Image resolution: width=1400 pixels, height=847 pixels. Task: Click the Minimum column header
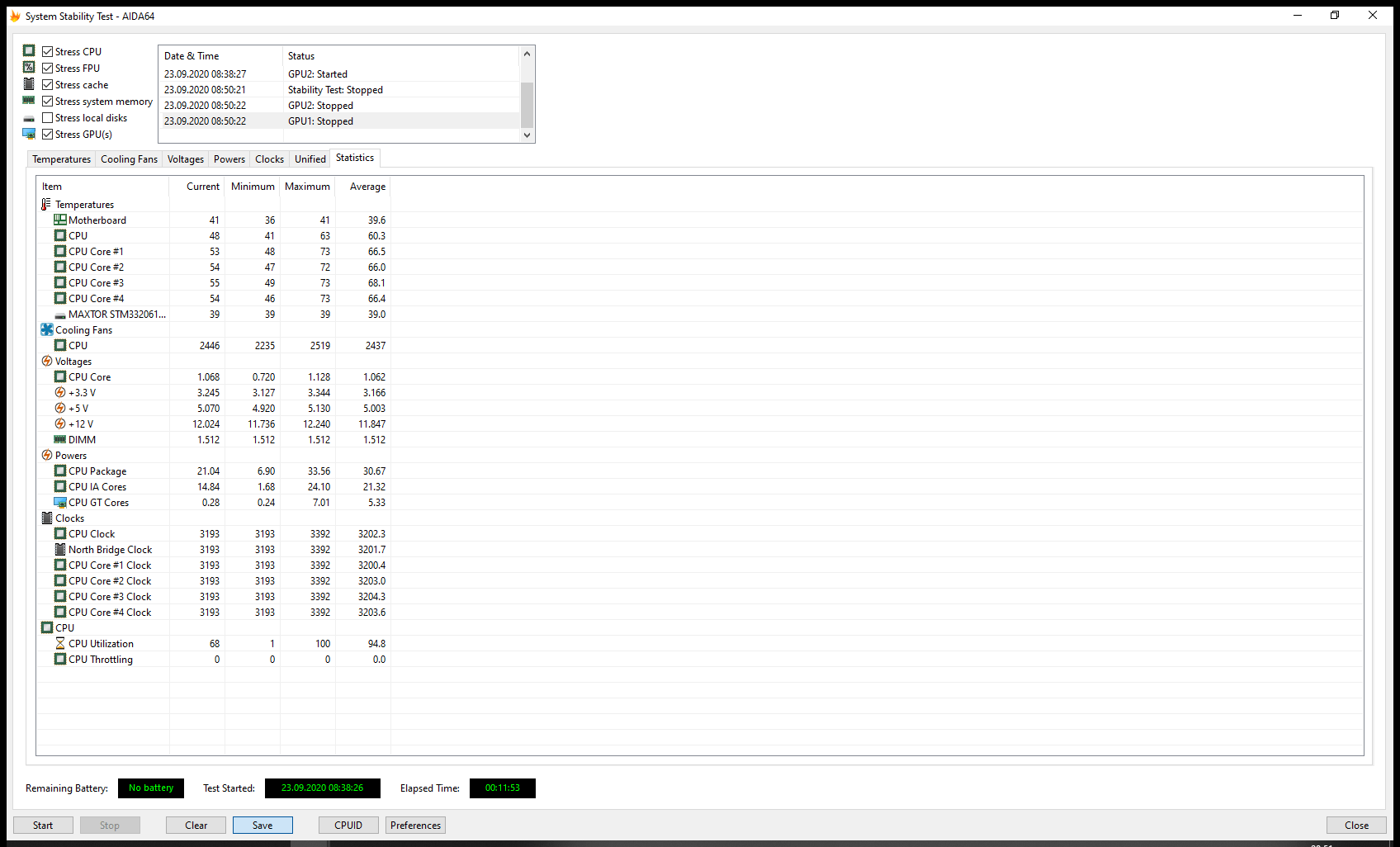253,187
